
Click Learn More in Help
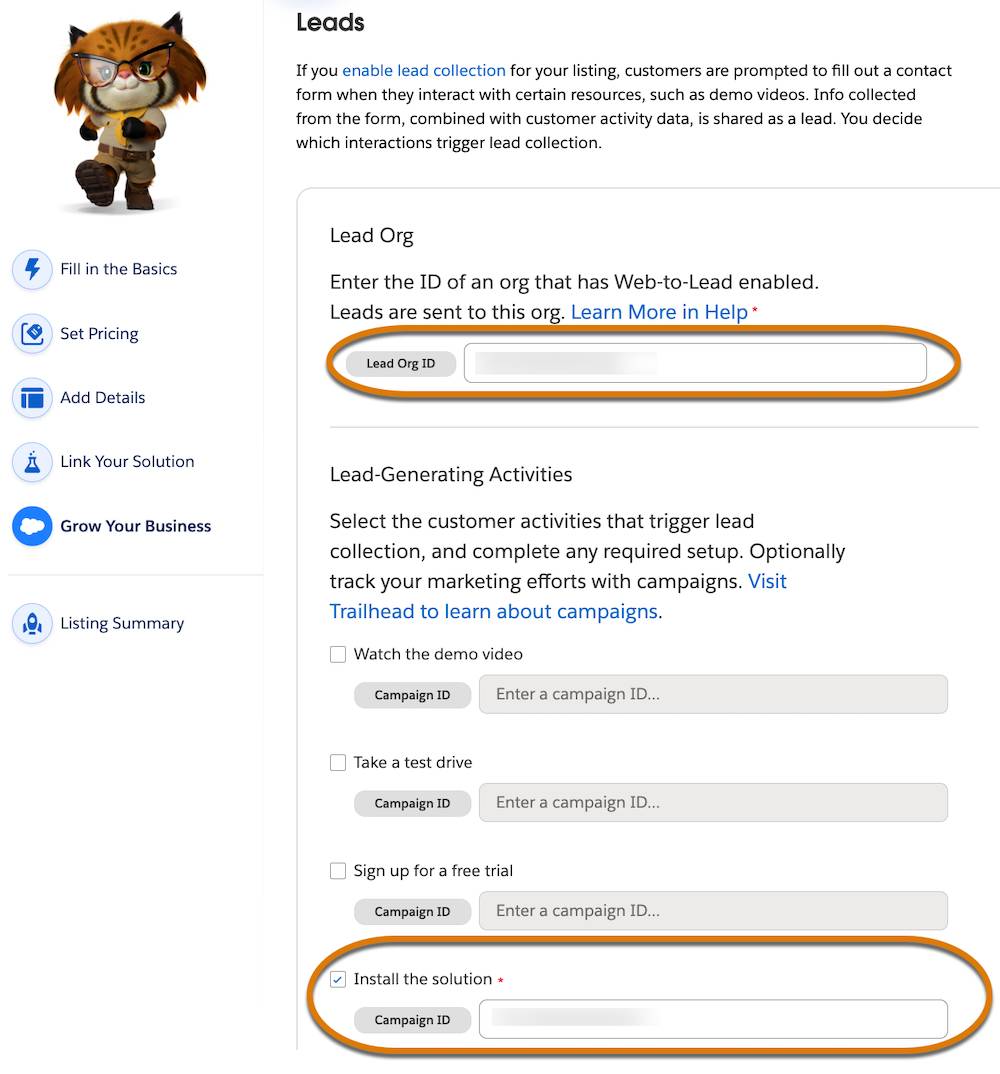[659, 312]
